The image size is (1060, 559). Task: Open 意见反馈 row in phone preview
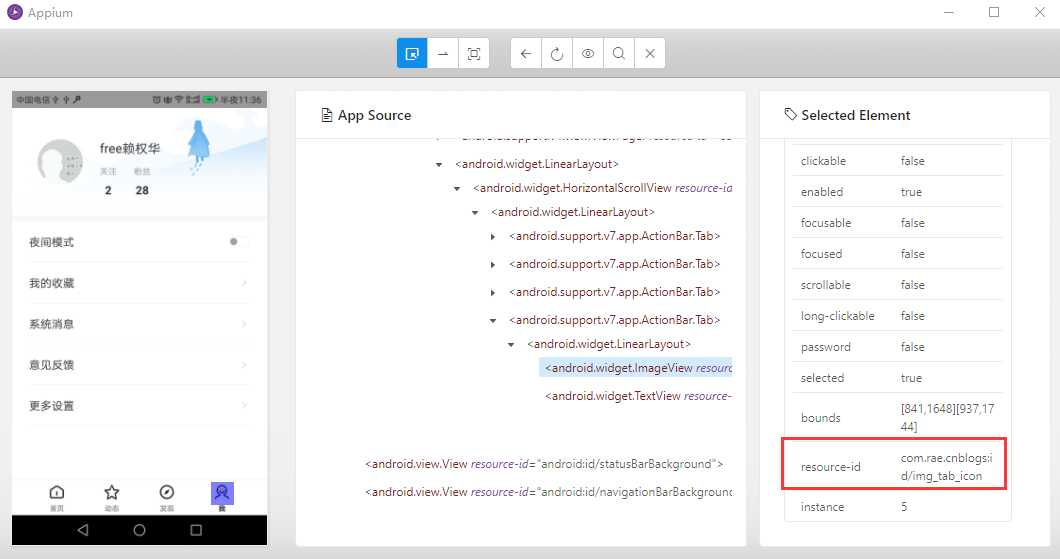[139, 365]
